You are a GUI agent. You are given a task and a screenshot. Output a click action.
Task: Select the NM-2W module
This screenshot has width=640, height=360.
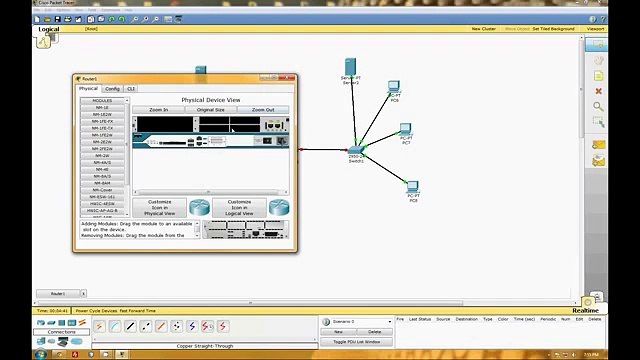[x=102, y=156]
